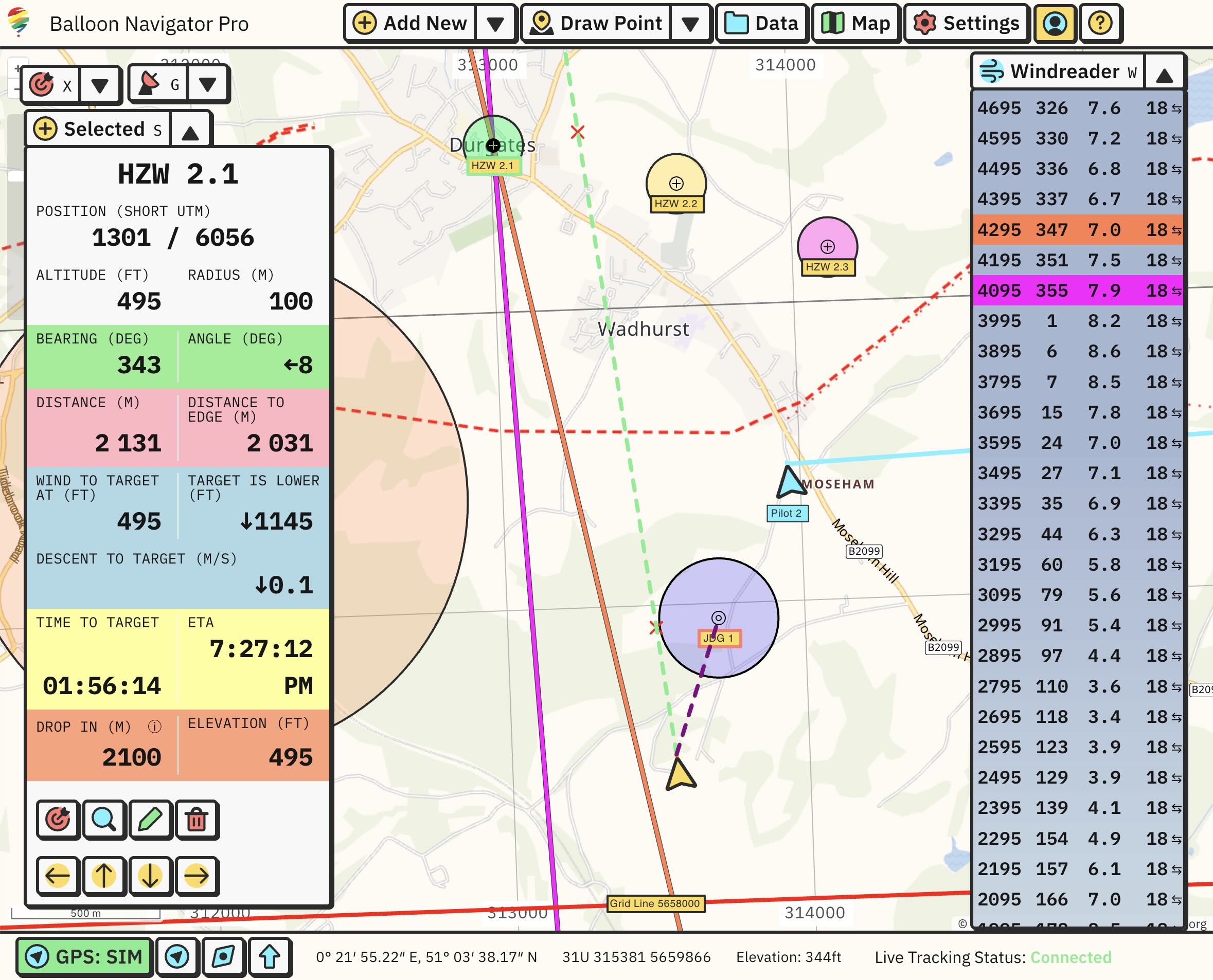The width and height of the screenshot is (1213, 980).
Task: Select wind row at altitude 2995
Action: pyautogui.click(x=1078, y=625)
